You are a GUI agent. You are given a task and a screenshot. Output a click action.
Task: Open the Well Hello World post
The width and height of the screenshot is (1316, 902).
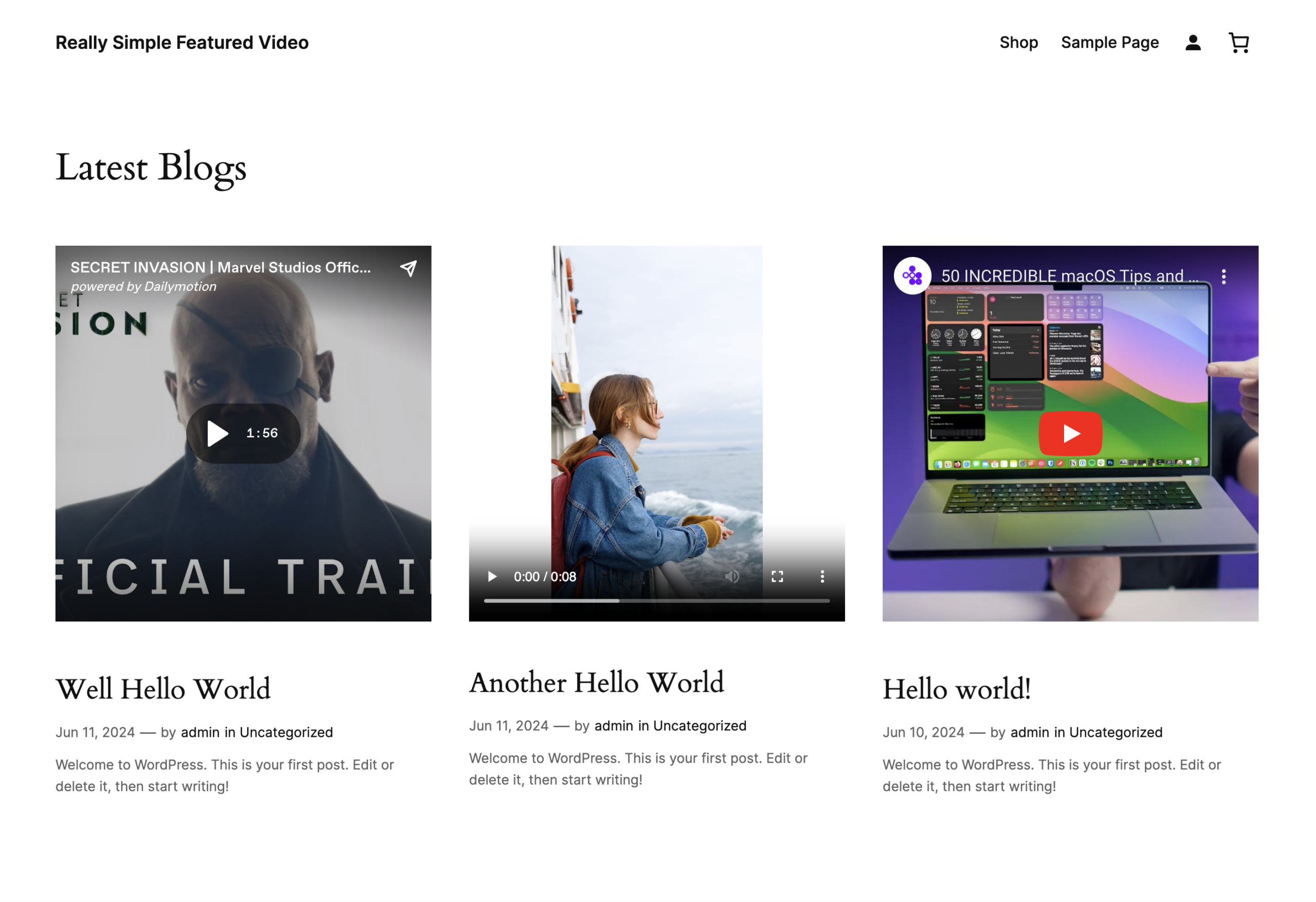click(x=163, y=689)
